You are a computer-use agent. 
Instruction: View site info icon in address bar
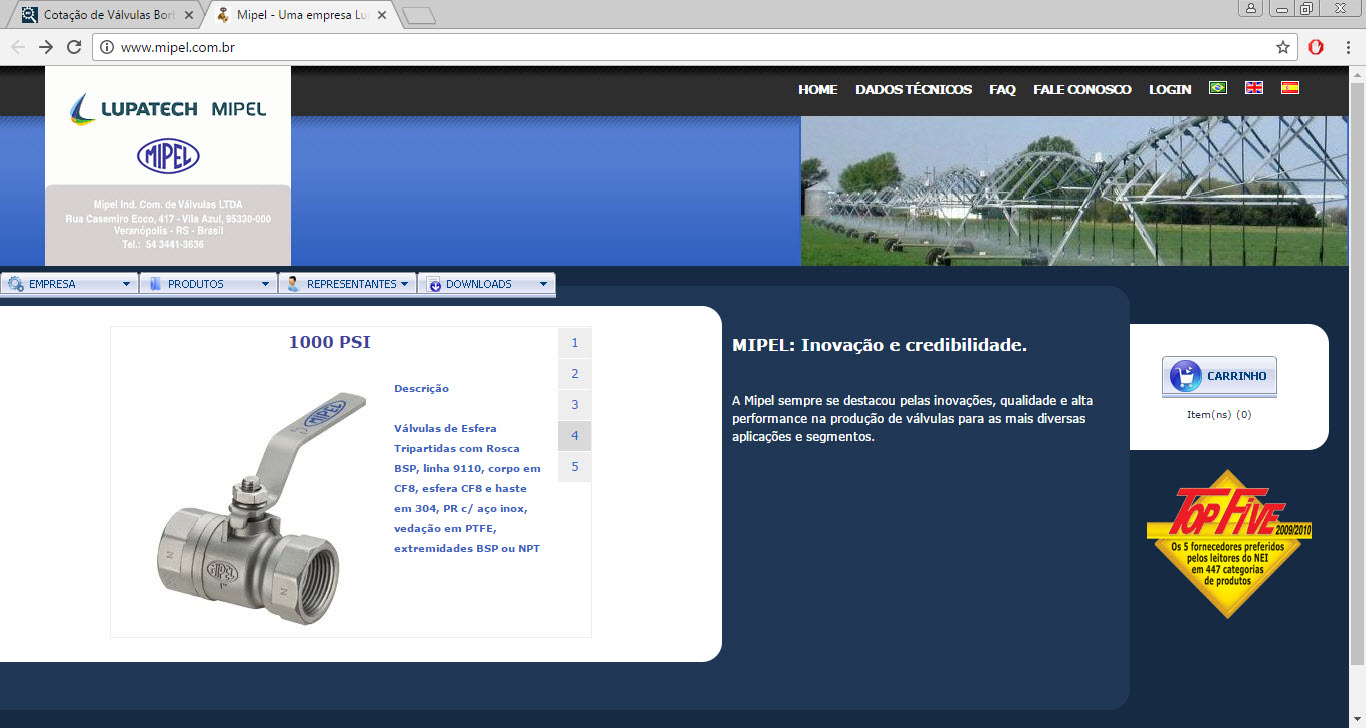[x=106, y=47]
